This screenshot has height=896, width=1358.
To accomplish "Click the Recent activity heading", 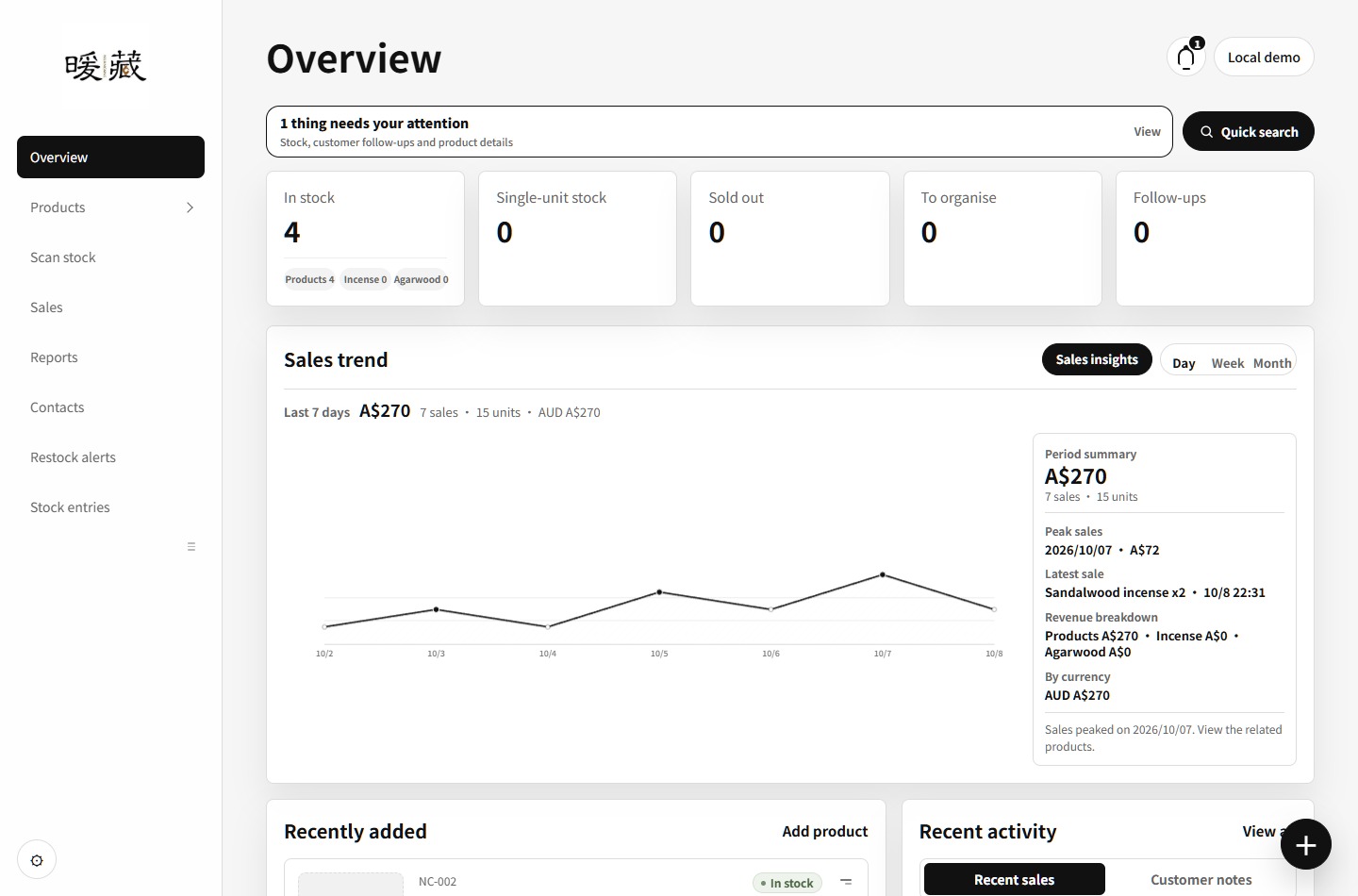I will 987,831.
